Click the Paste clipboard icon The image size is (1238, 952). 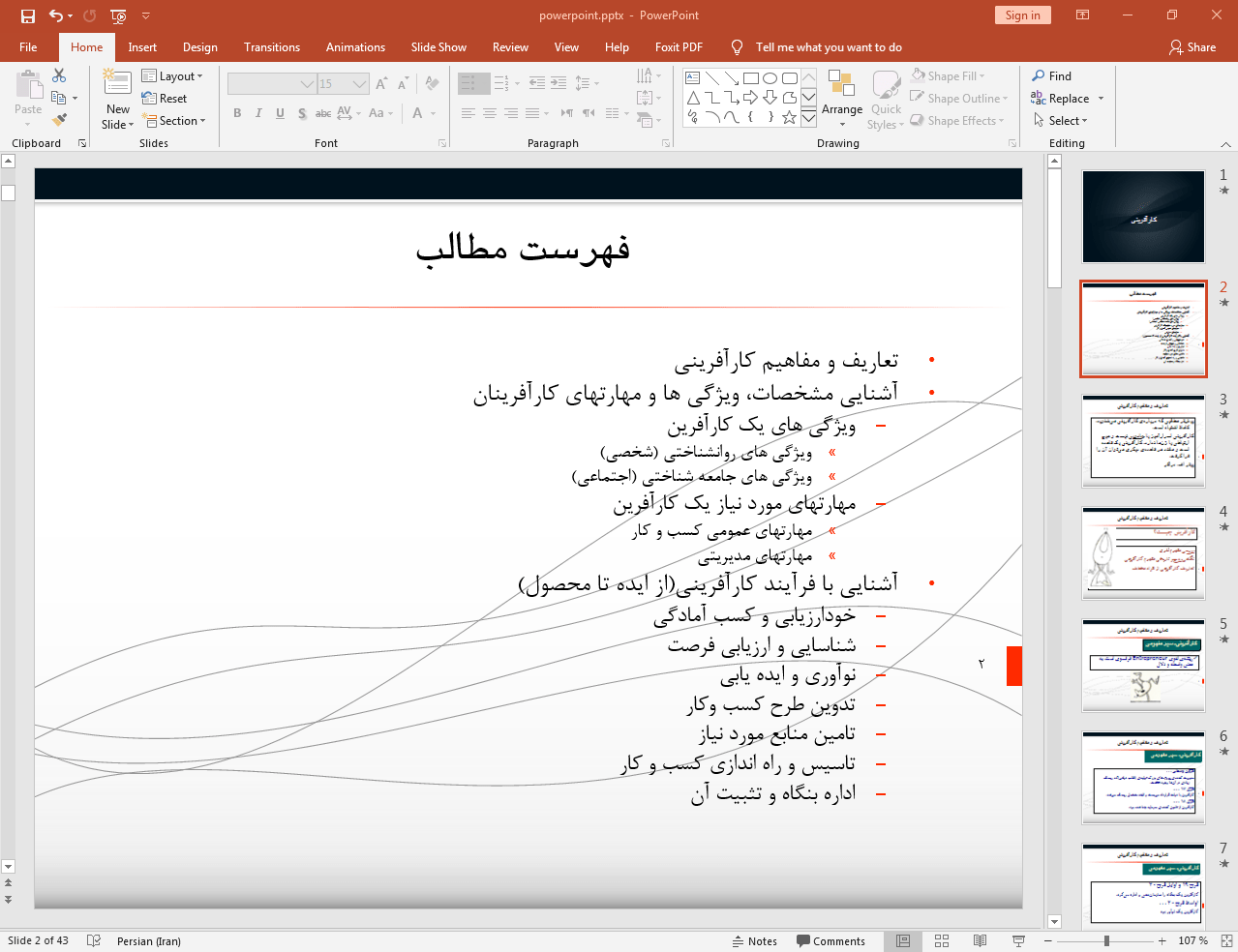pos(28,85)
